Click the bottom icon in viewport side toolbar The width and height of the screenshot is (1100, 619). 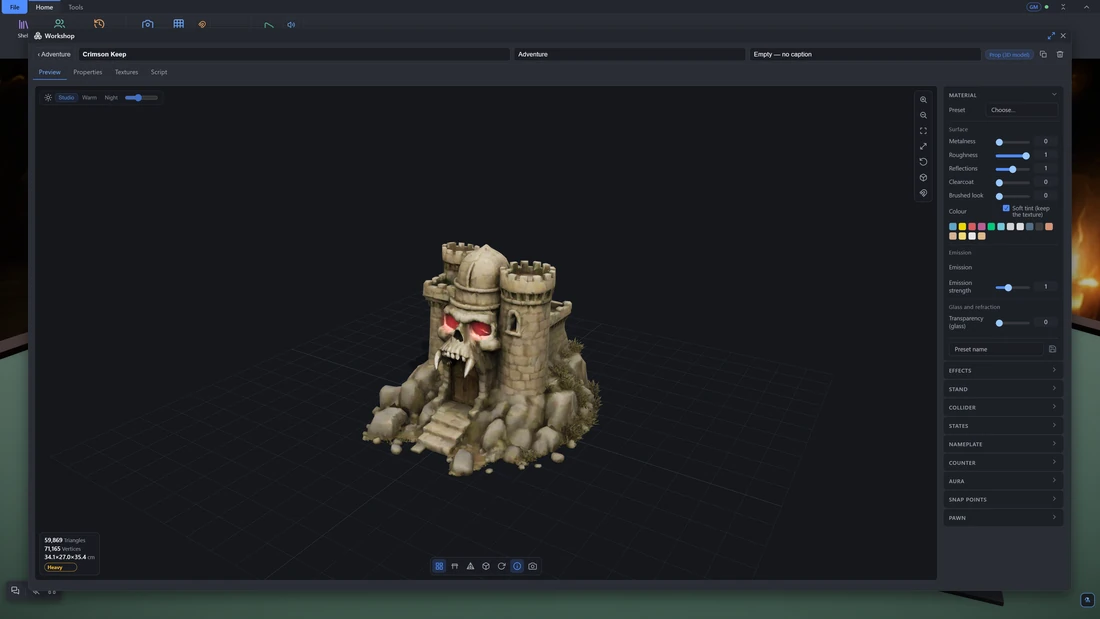(x=923, y=193)
